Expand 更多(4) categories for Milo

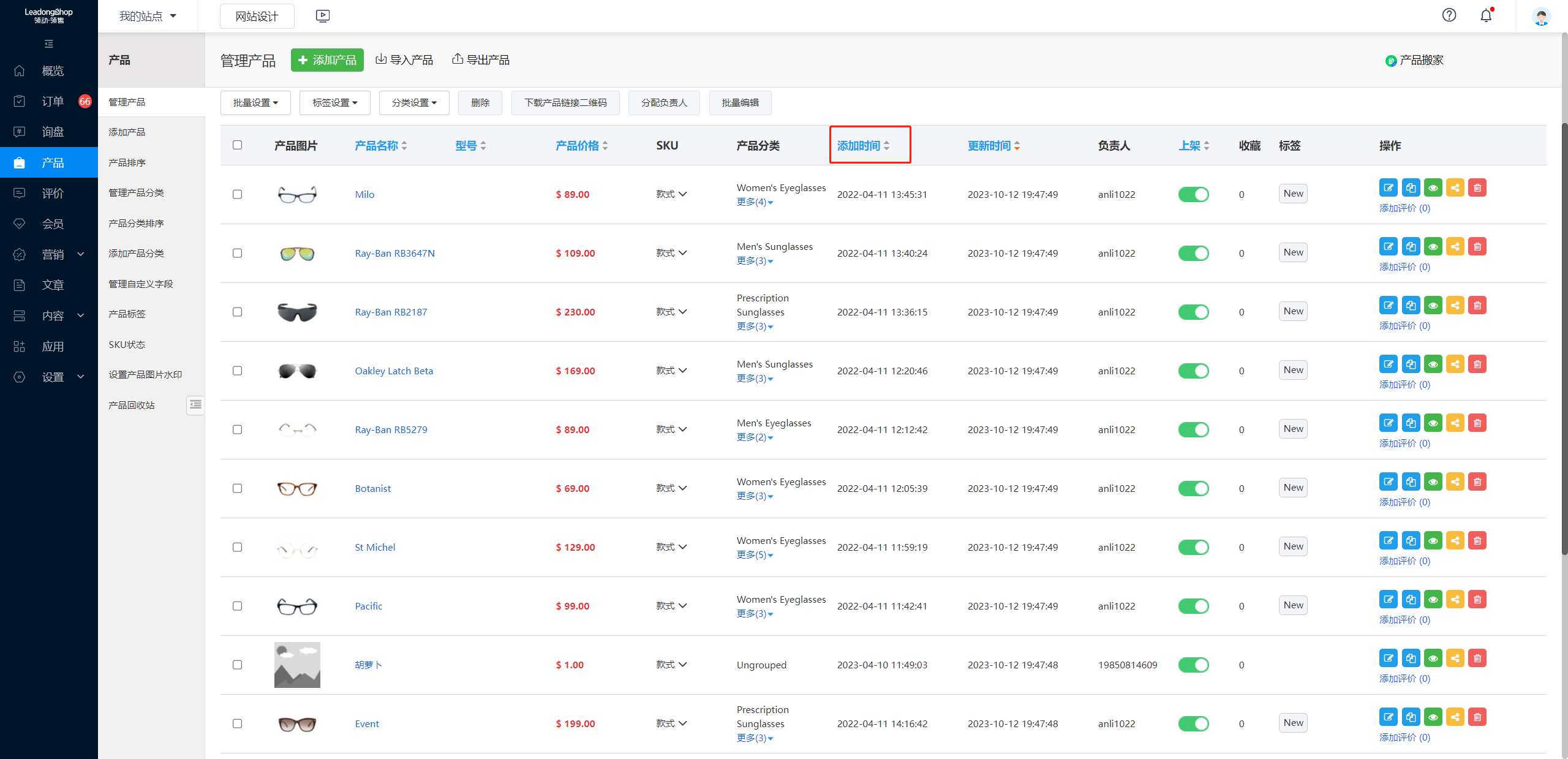tap(755, 202)
